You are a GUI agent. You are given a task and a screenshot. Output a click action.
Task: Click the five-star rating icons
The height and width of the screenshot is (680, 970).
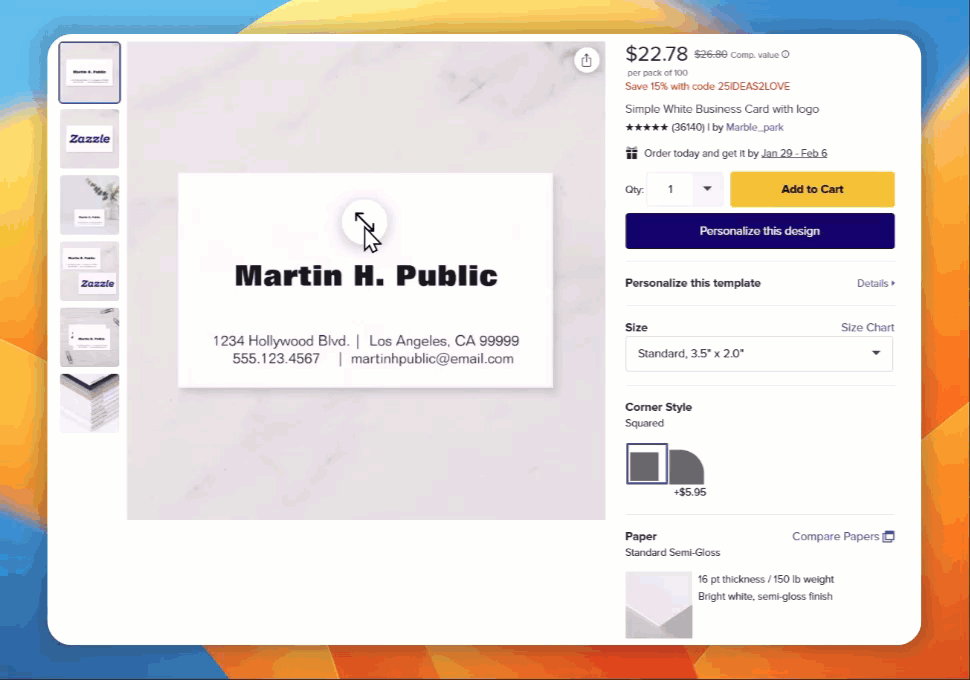click(x=645, y=127)
